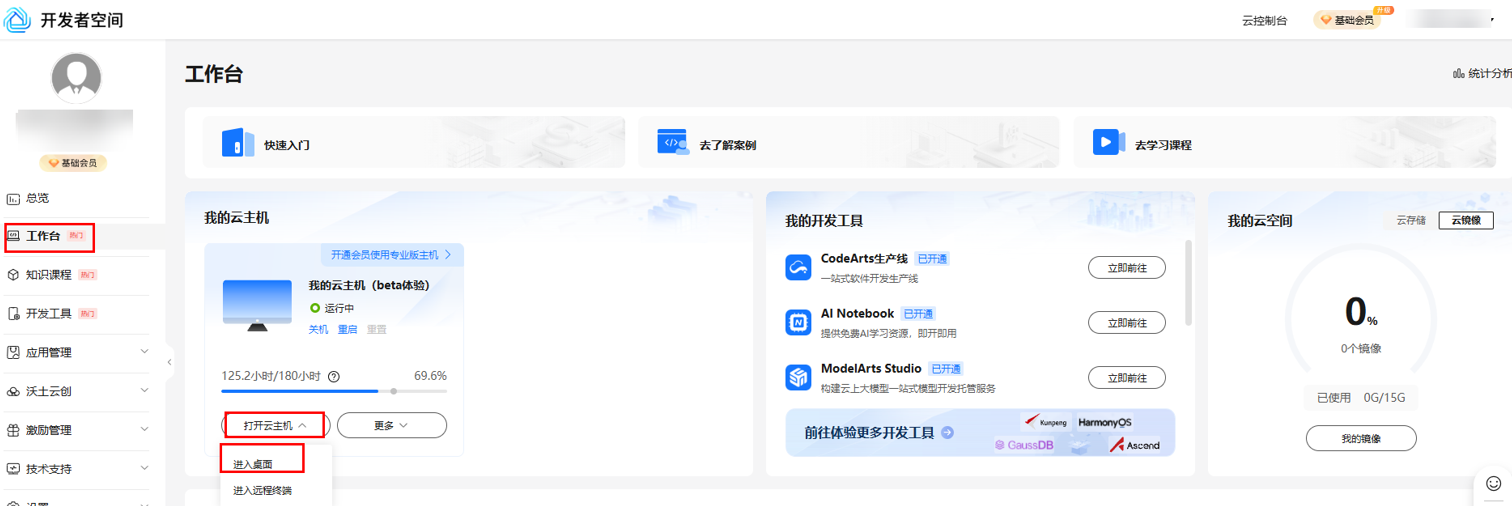
Task: Click the 开发者空间 cloud logo icon
Action: pos(19,19)
